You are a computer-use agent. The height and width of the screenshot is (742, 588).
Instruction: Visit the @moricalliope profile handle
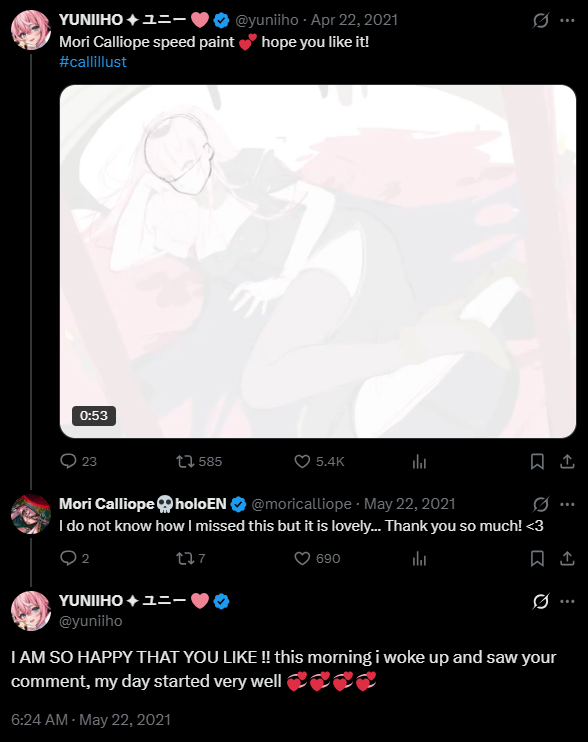point(301,504)
